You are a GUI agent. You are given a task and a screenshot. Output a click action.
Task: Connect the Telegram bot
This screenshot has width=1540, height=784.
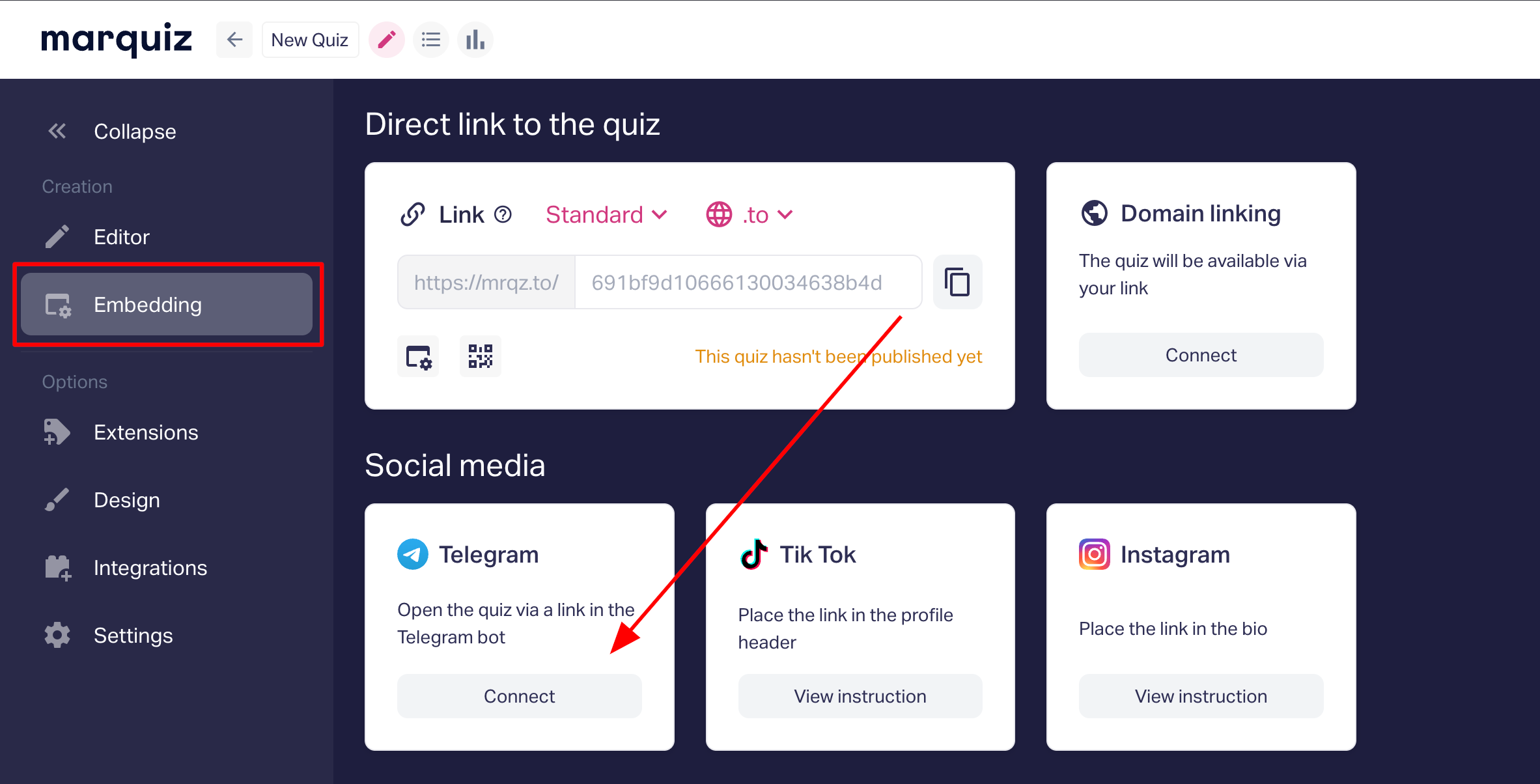click(x=519, y=696)
